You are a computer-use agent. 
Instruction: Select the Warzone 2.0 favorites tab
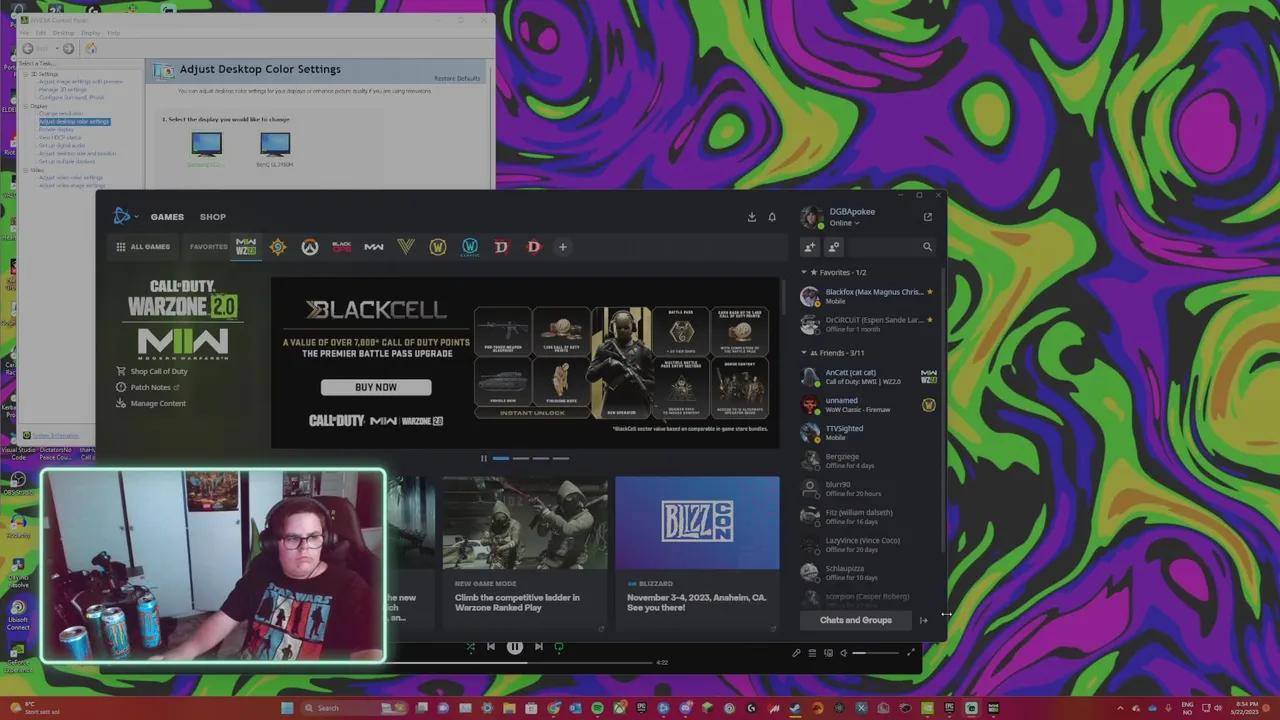246,247
